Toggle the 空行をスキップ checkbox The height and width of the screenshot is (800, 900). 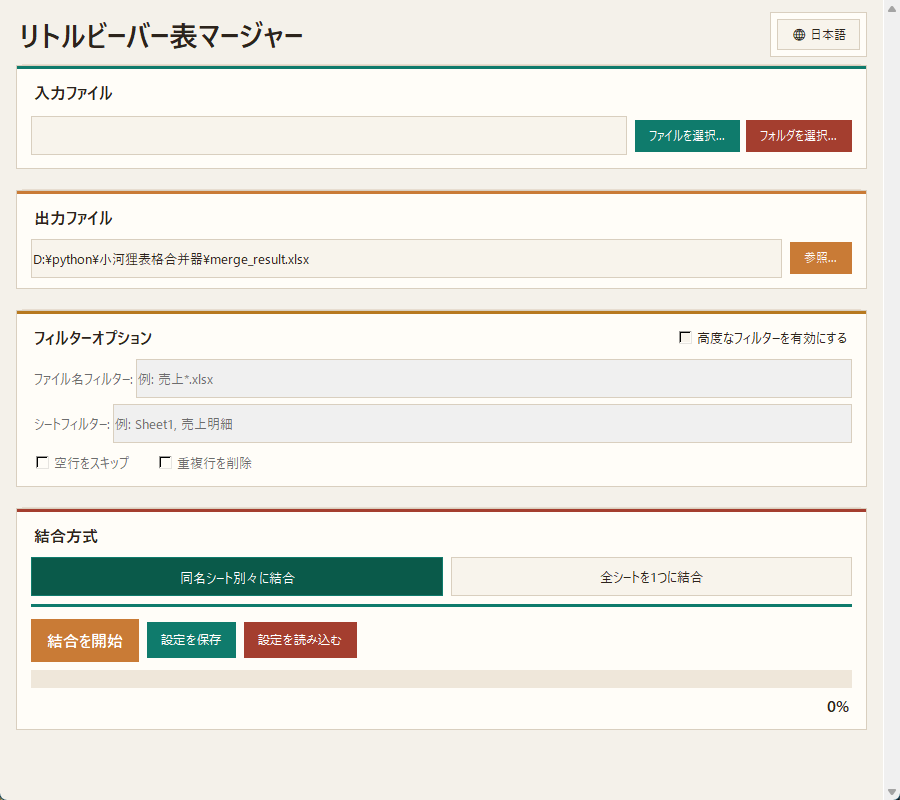[x=42, y=463]
